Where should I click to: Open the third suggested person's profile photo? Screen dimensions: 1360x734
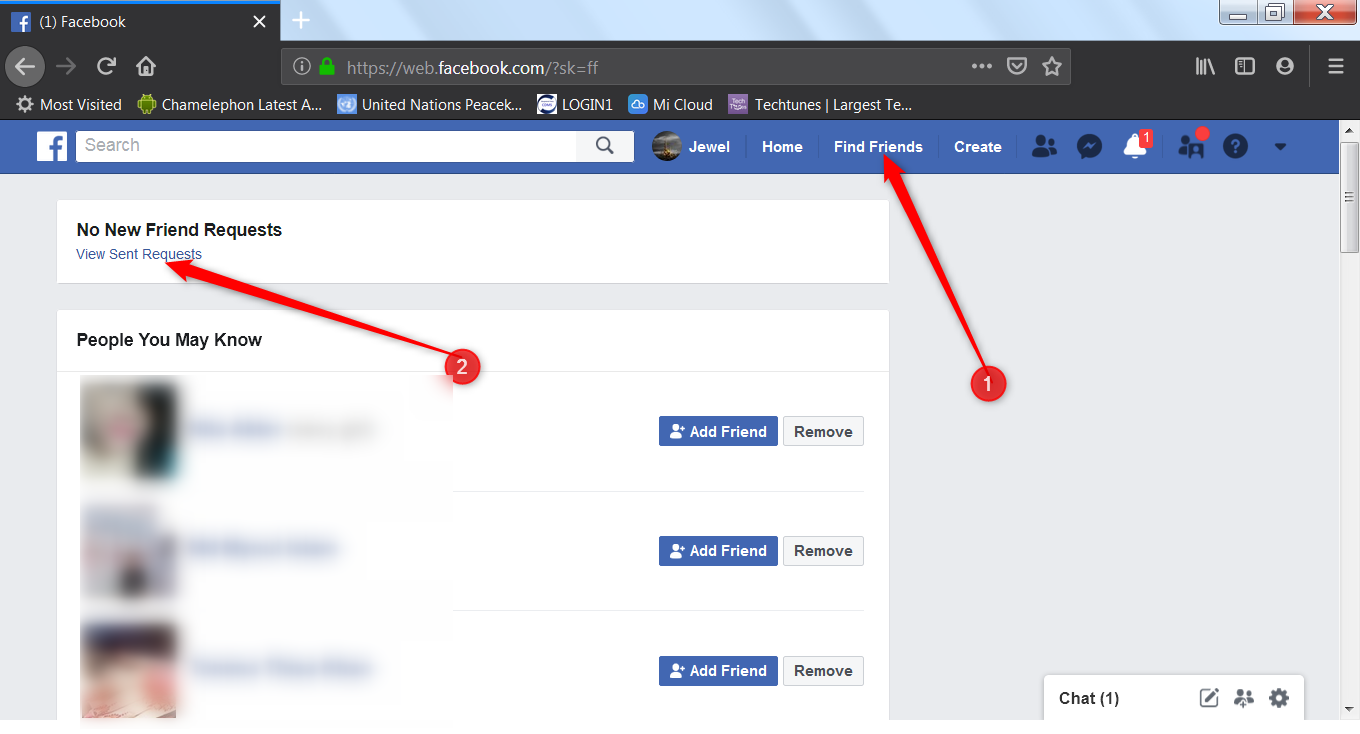click(x=128, y=670)
